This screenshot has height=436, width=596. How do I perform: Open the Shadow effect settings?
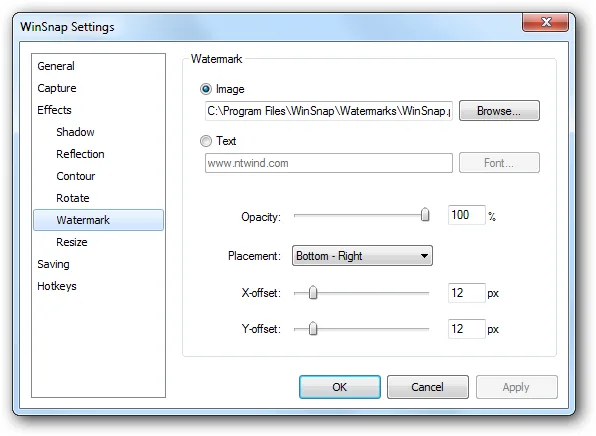[75, 132]
